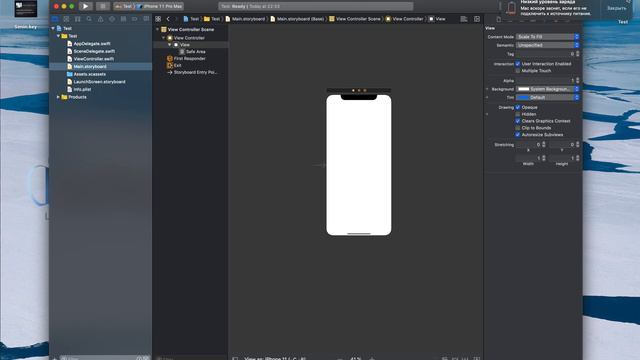Open the Breakpoint navigator icon

tap(135, 19)
